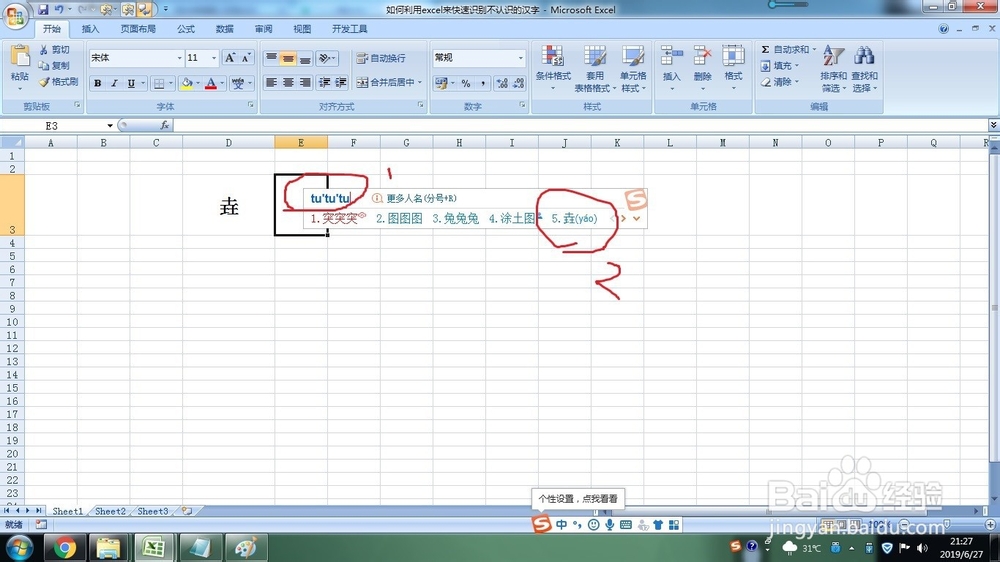The width and height of the screenshot is (1000, 562).
Task: Toggle Underline formatting
Action: tap(131, 83)
